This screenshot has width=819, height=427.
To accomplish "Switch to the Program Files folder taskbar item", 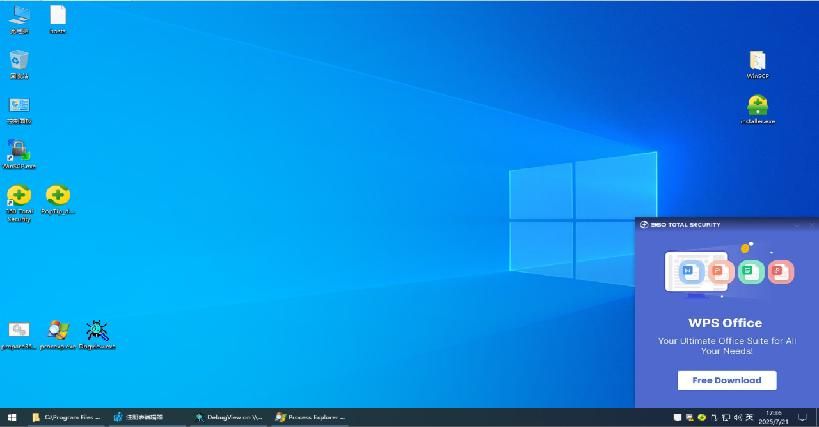I will tap(67, 417).
